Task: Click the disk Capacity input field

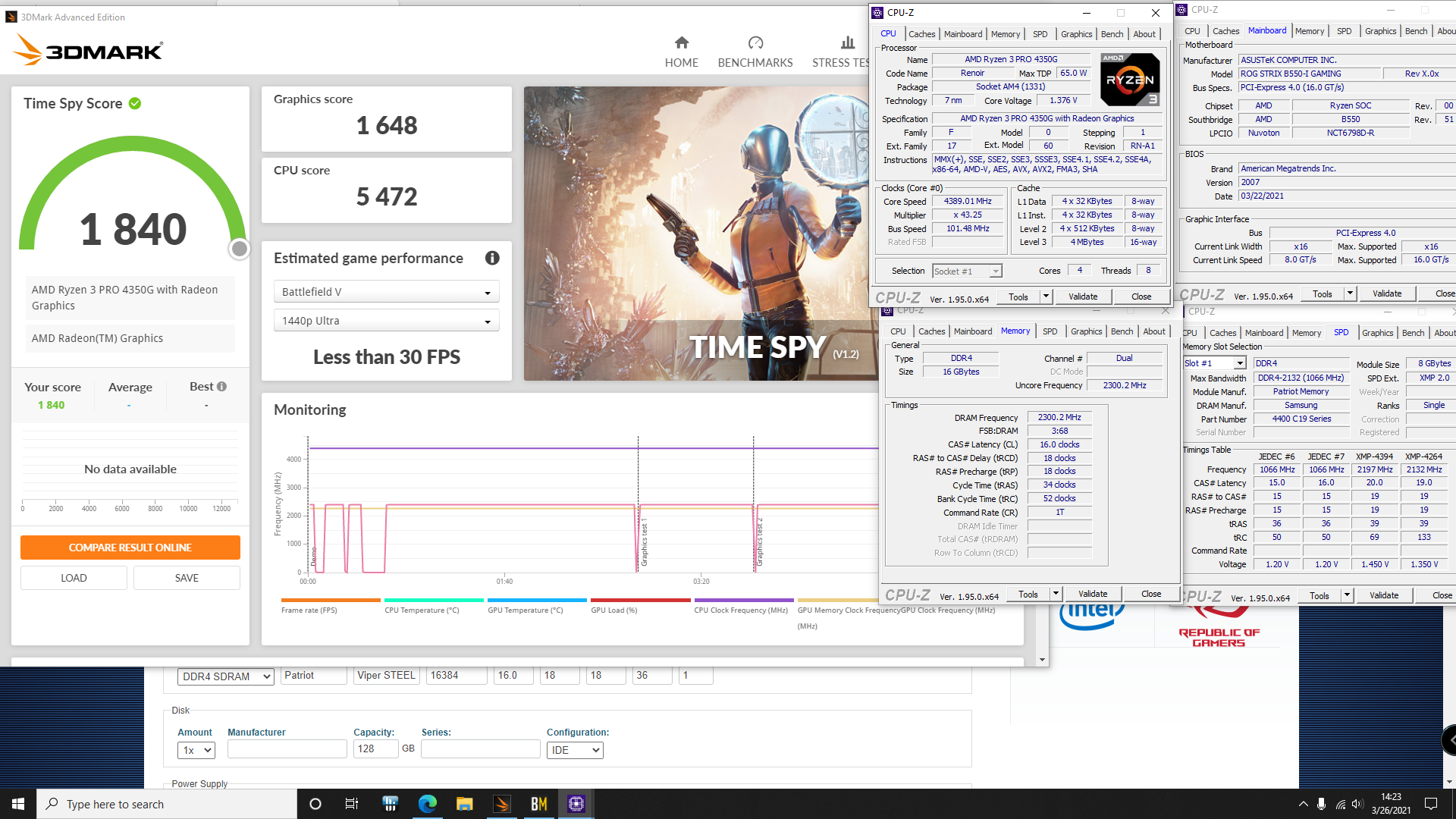Action: 375,749
